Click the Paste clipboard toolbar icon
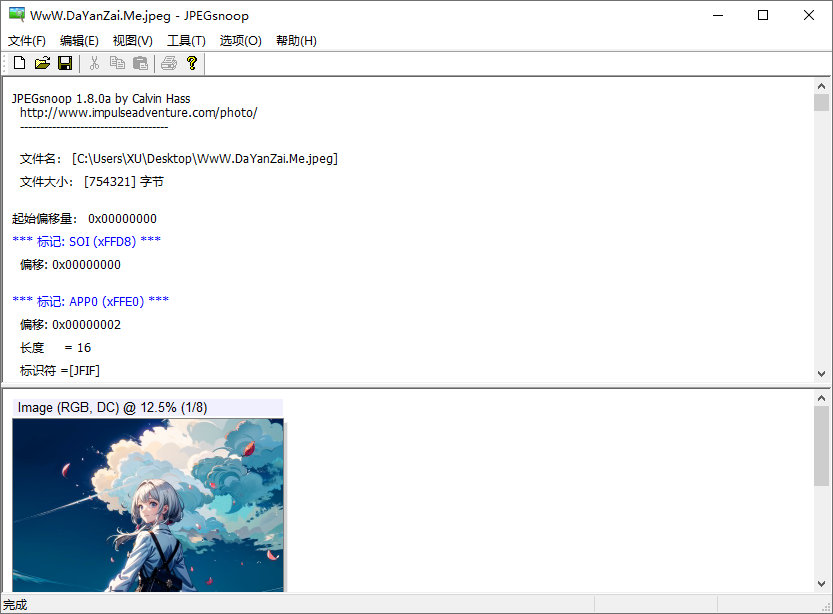Image resolution: width=833 pixels, height=614 pixels. (140, 63)
